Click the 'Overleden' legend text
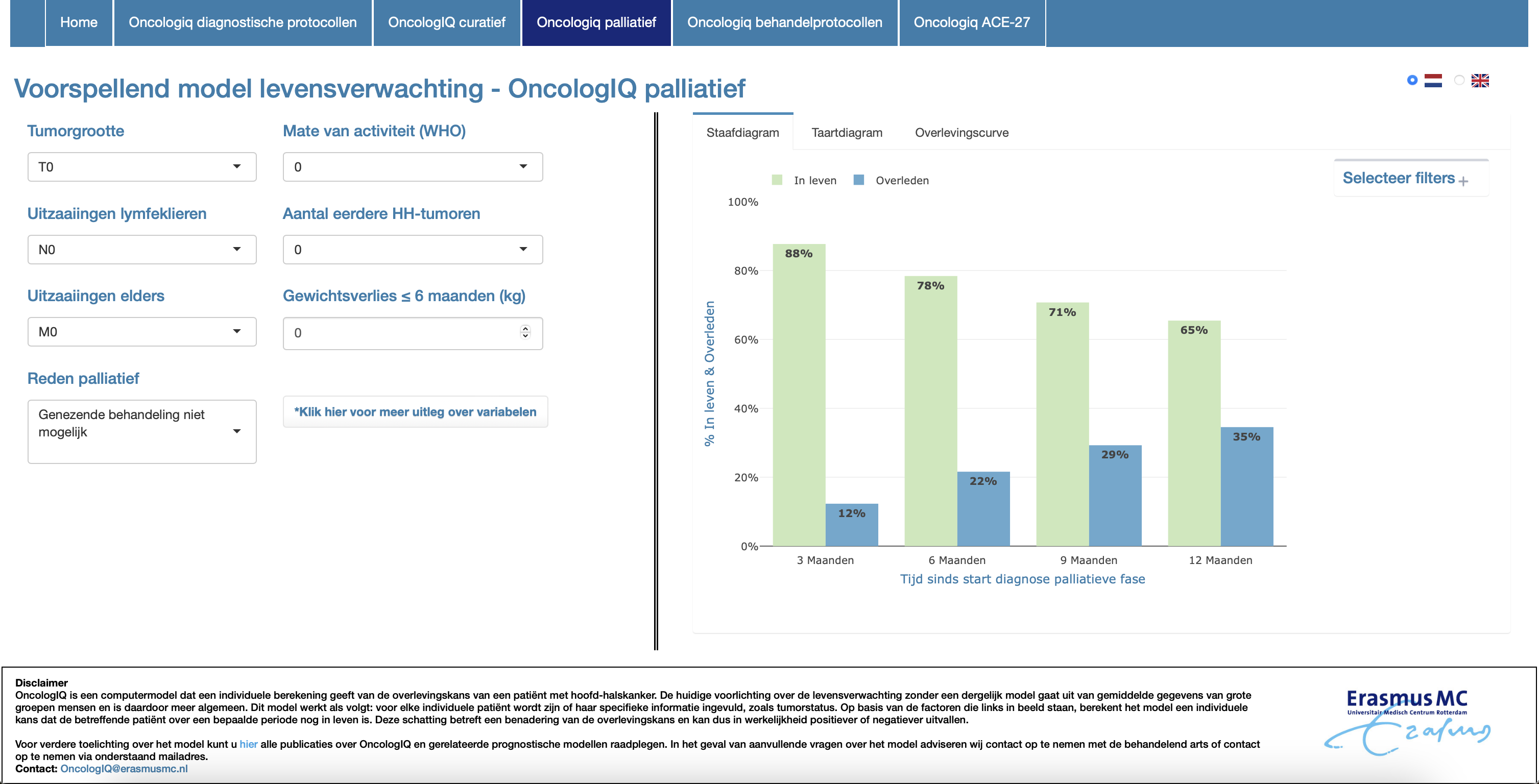This screenshot has width=1539, height=784. [x=902, y=180]
